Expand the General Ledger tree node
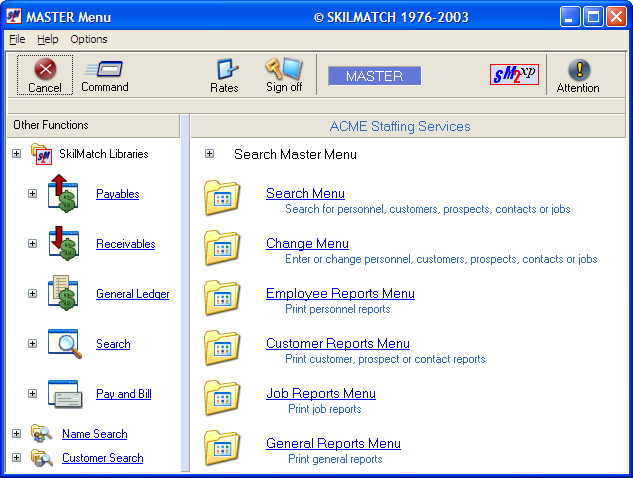 pos(32,294)
